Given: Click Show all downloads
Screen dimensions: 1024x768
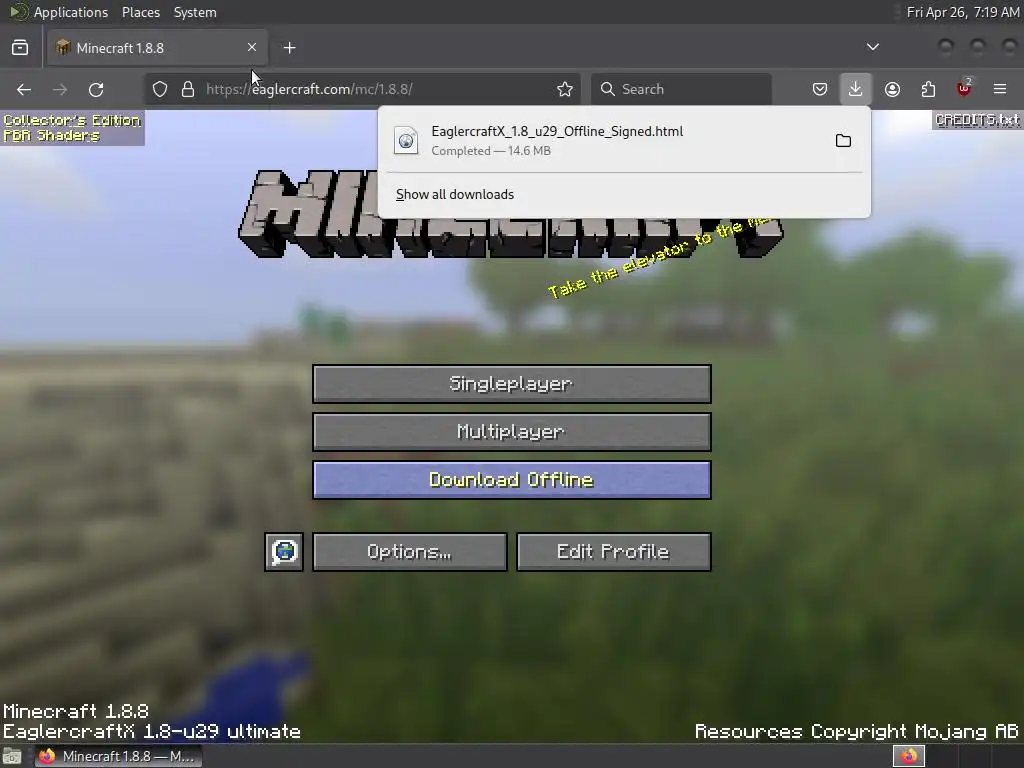Looking at the screenshot, I should click(x=455, y=195).
